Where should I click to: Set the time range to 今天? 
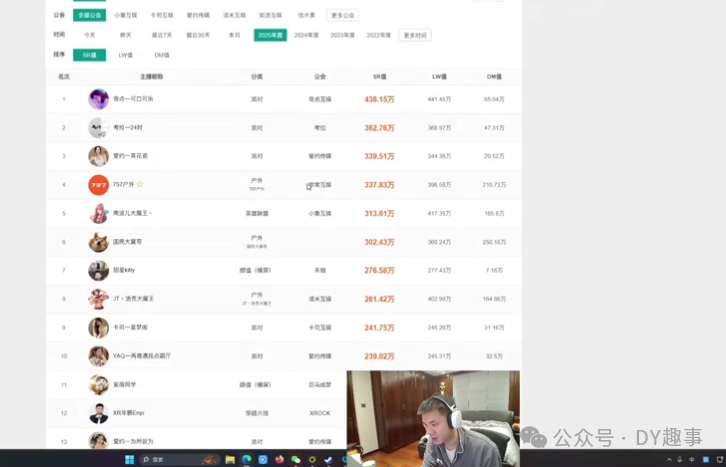click(x=89, y=35)
